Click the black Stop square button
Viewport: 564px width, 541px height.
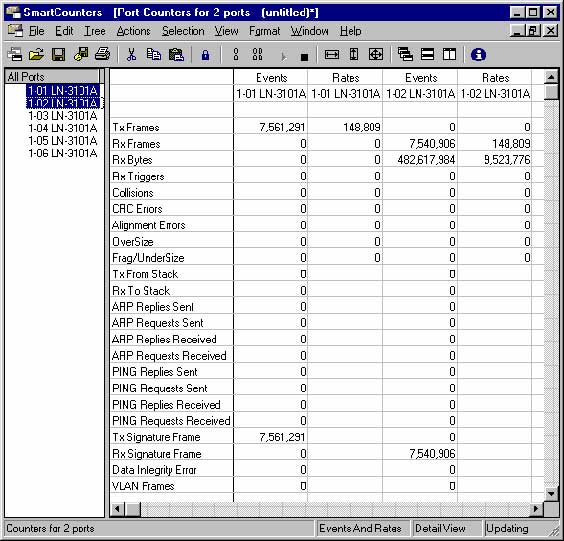point(304,57)
